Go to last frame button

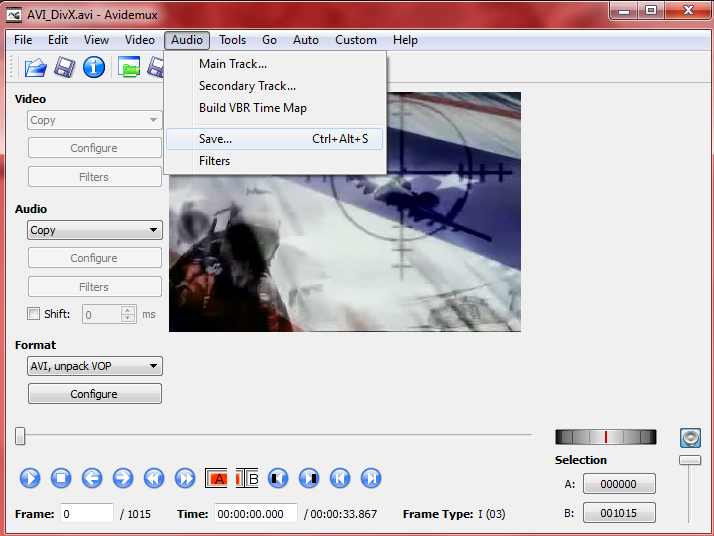pos(371,478)
